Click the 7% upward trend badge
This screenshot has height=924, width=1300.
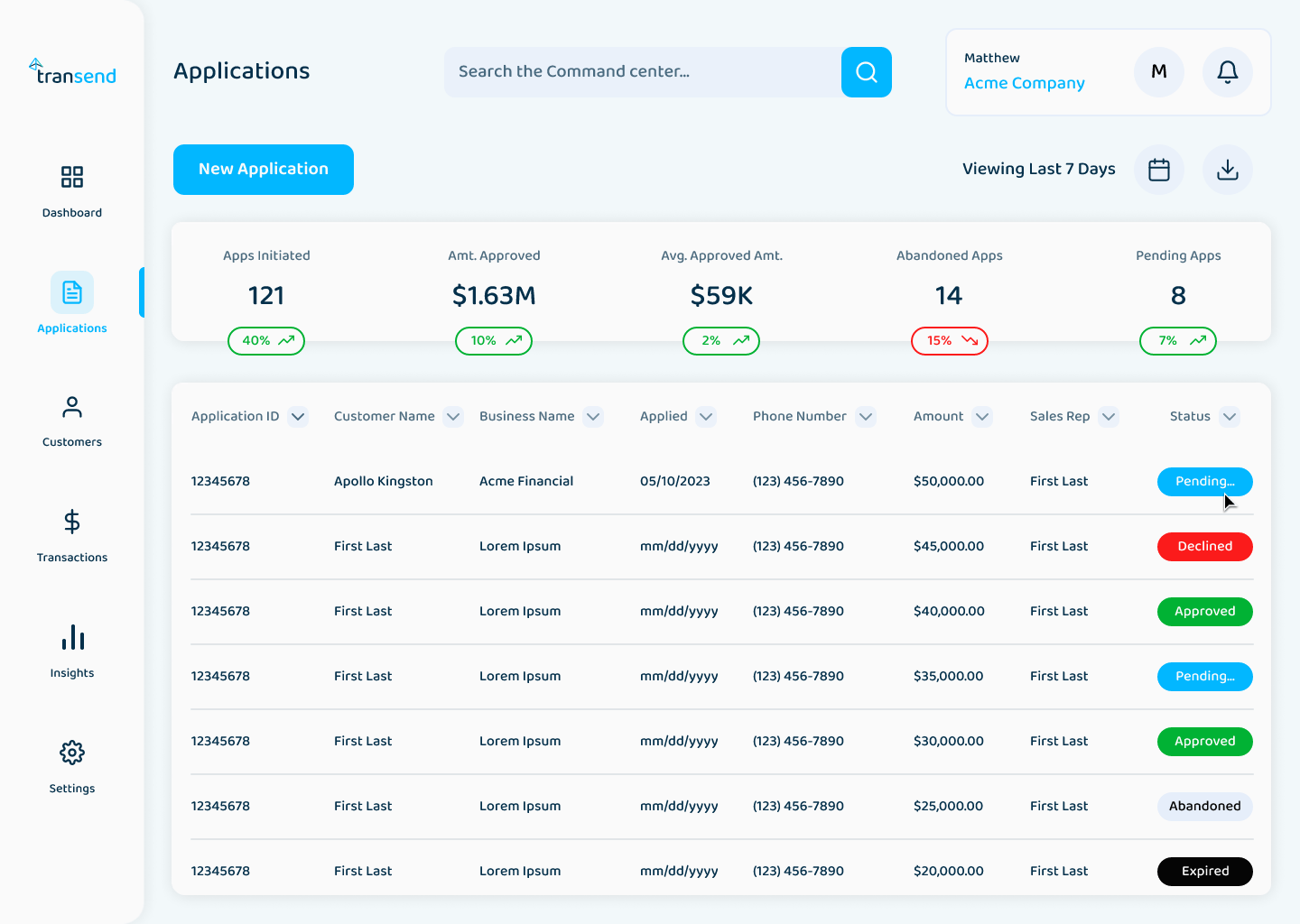point(1178,341)
